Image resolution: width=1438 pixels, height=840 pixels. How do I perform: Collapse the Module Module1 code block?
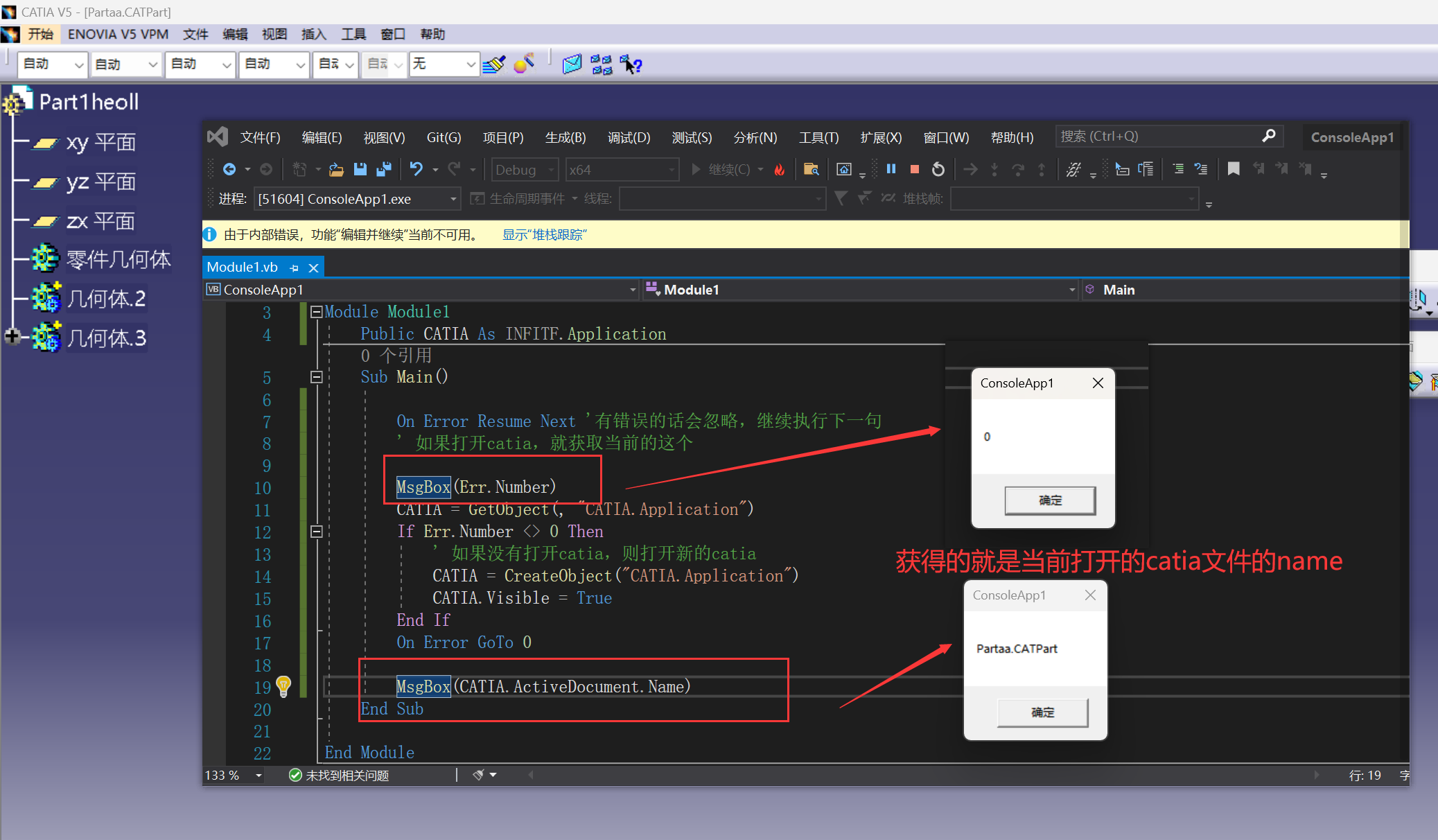[317, 312]
